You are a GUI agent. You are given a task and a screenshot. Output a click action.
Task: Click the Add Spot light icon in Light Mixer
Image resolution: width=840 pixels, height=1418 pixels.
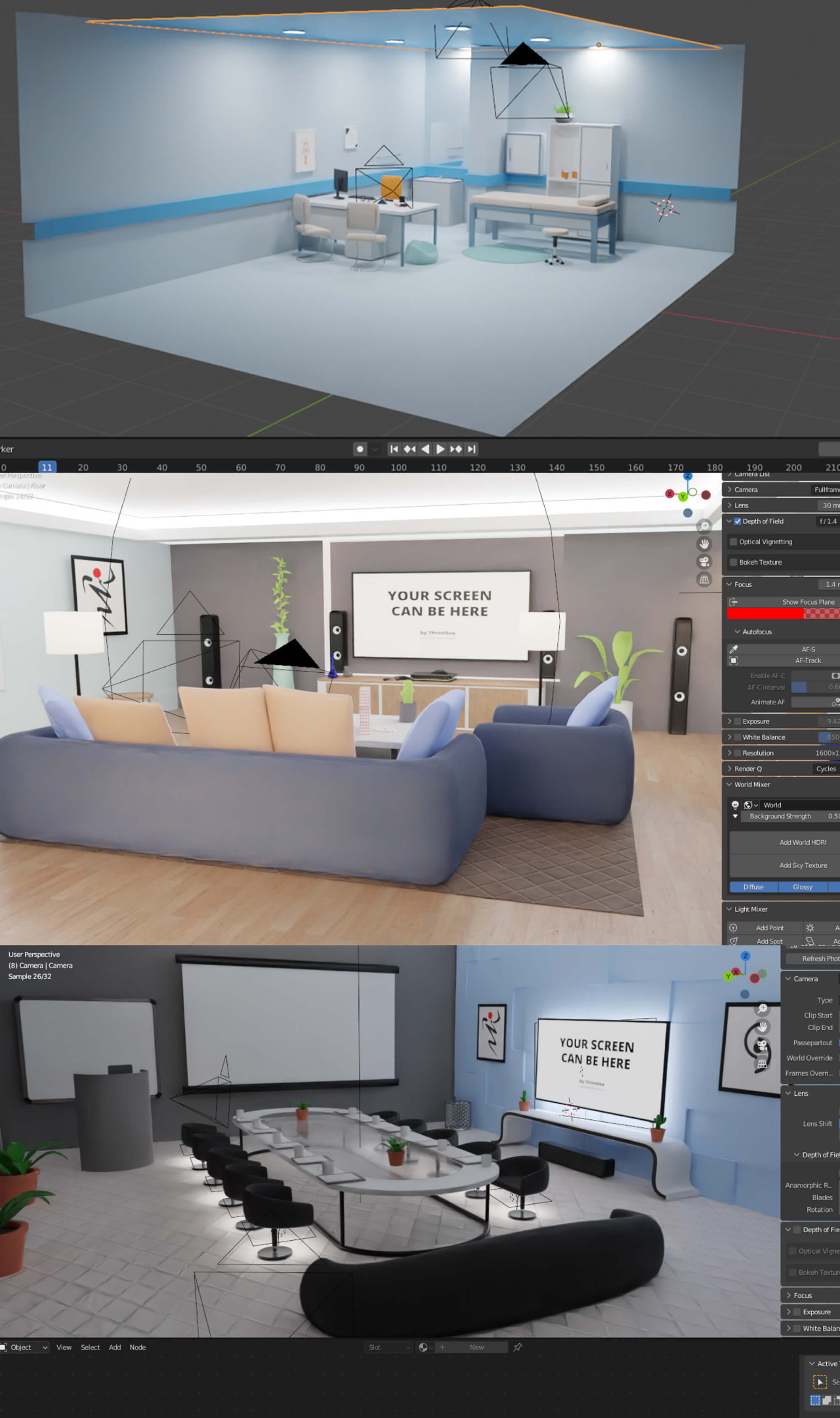pos(733,941)
